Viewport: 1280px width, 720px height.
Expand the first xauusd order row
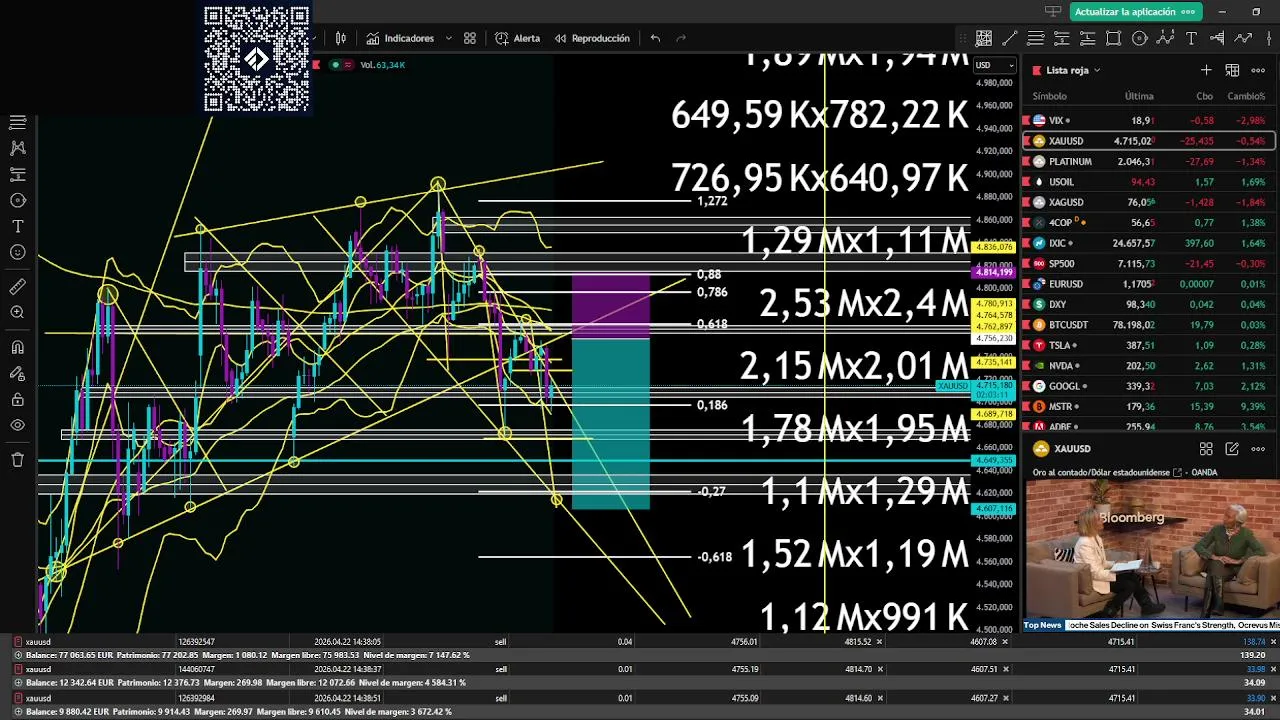pyautogui.click(x=18, y=642)
